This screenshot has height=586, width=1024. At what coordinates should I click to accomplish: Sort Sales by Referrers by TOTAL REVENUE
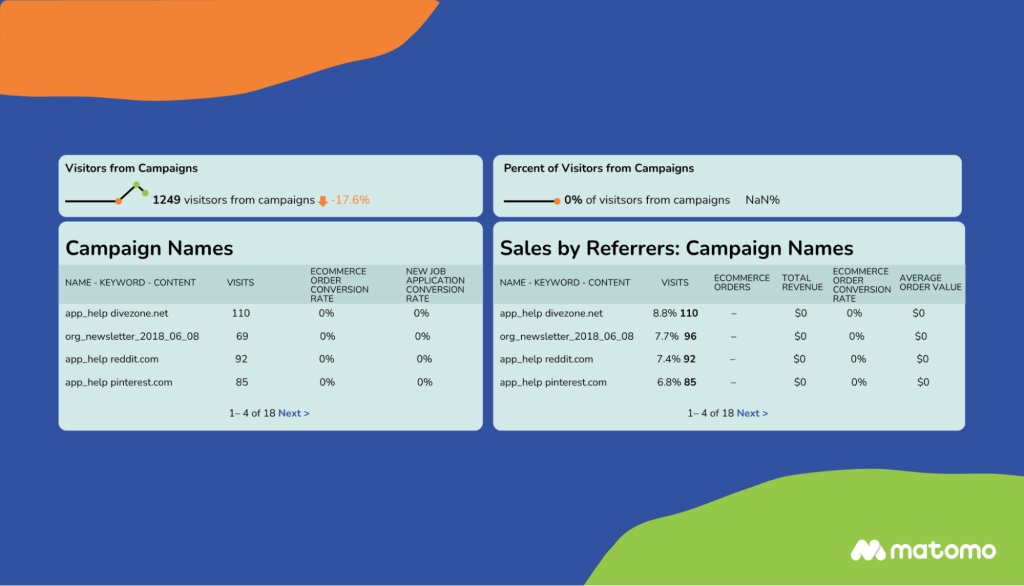[801, 283]
